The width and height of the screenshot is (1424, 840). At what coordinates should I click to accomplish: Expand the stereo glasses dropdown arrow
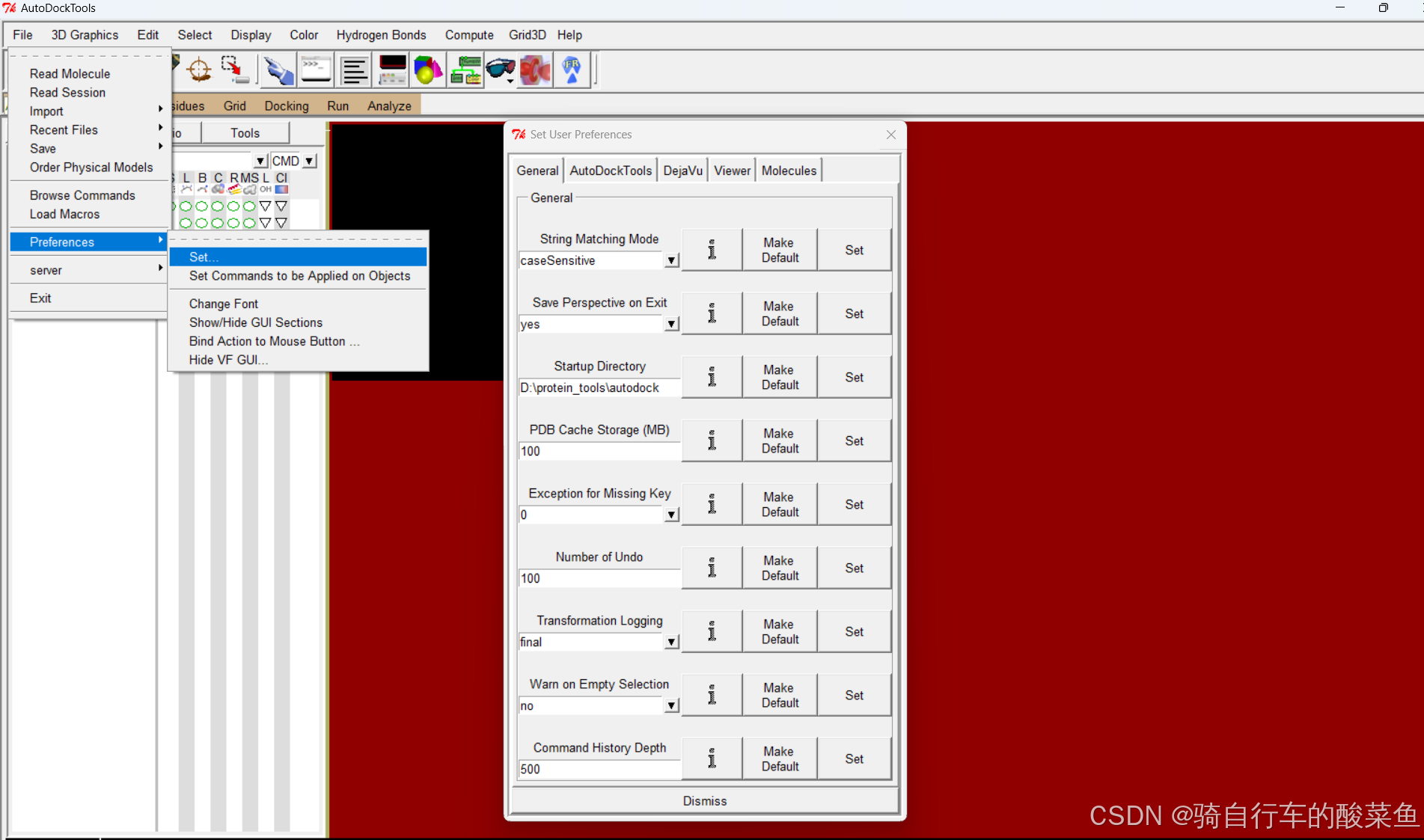pyautogui.click(x=510, y=81)
